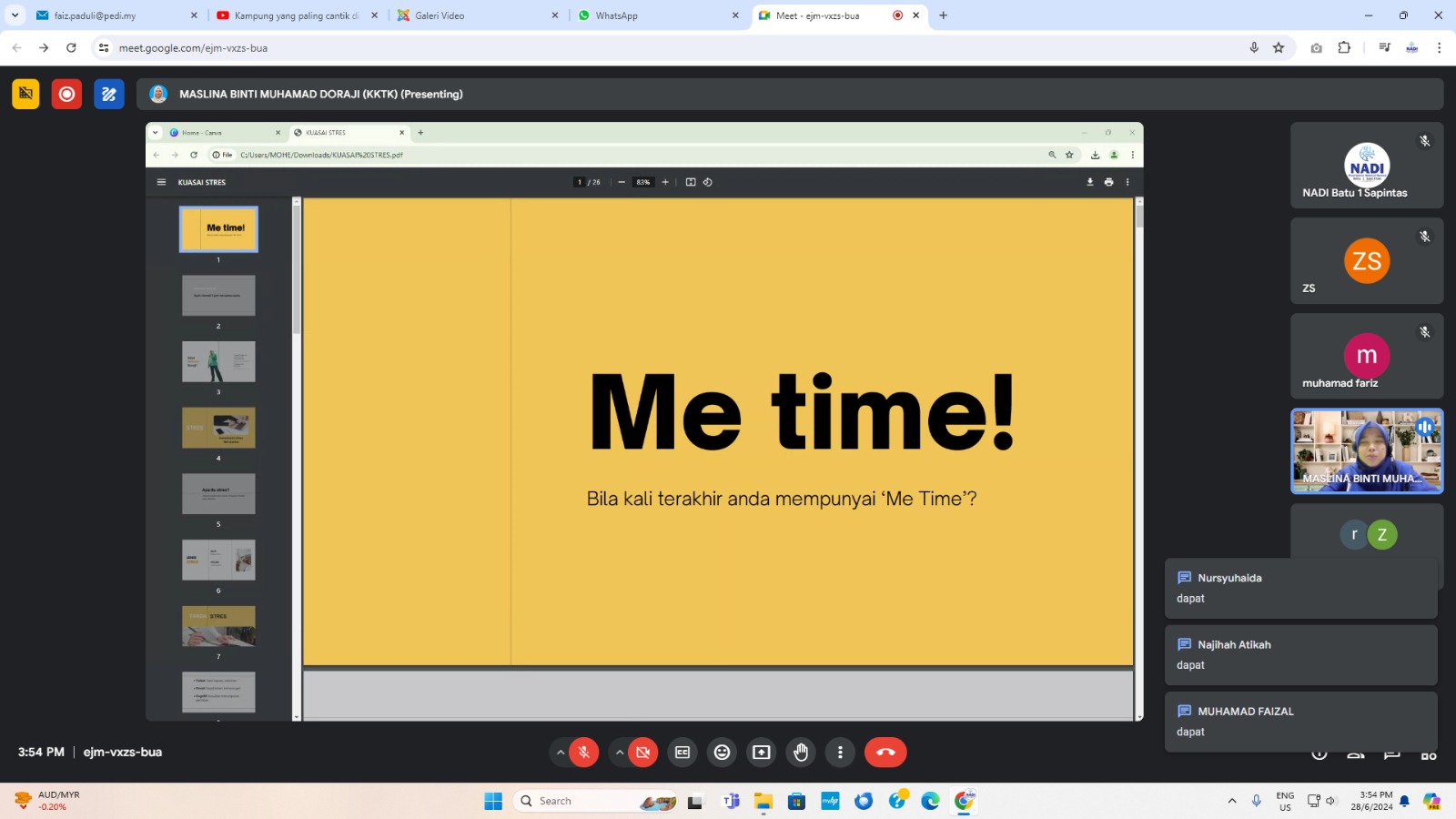Expand audio settings arrow beside microphone
The width and height of the screenshot is (1456, 819).
pos(560,752)
